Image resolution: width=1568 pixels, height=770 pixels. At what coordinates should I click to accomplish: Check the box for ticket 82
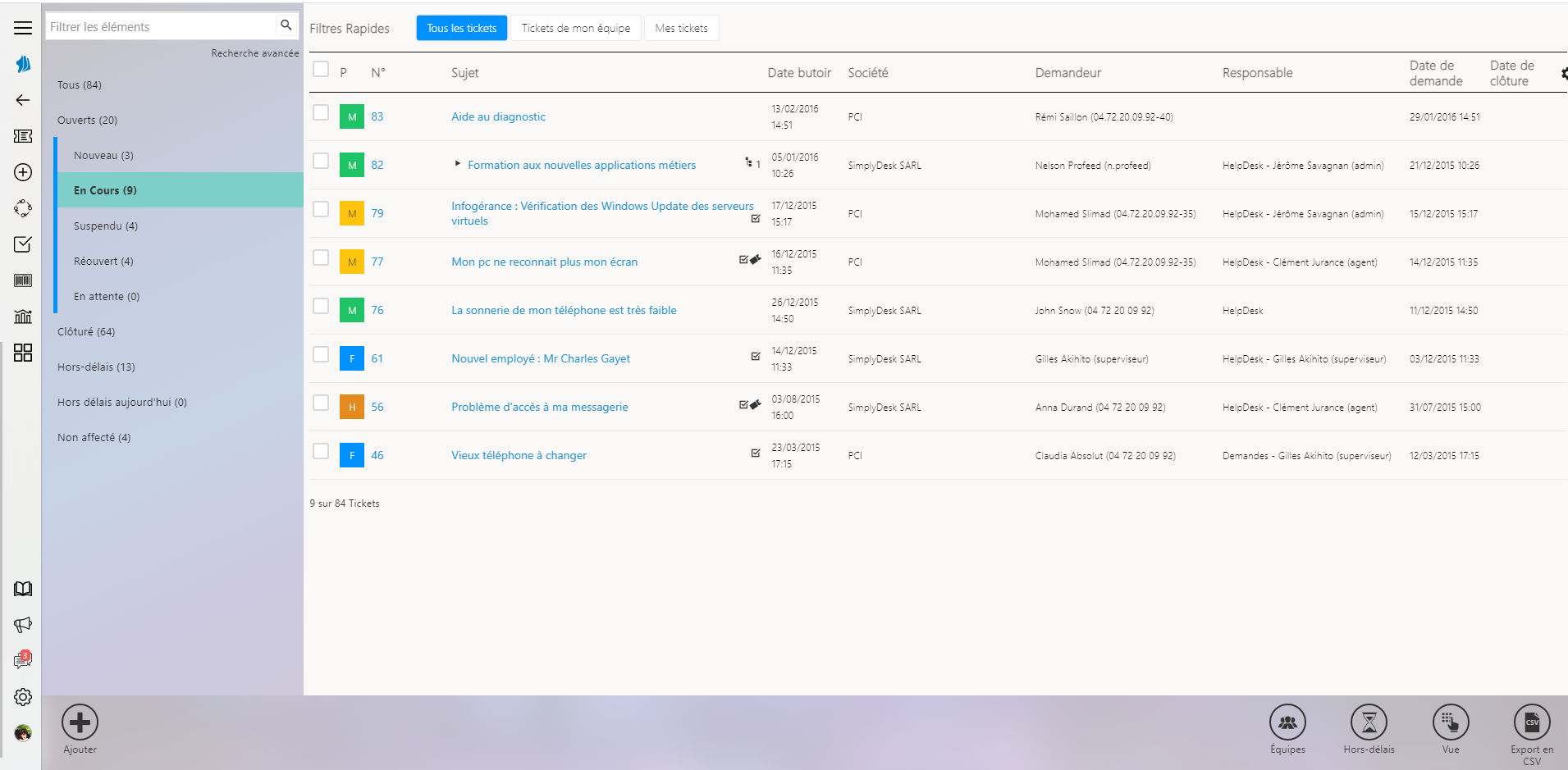click(321, 161)
